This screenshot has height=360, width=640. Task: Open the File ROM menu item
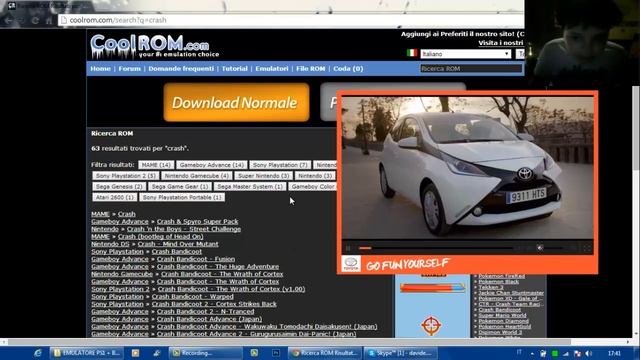click(x=311, y=69)
